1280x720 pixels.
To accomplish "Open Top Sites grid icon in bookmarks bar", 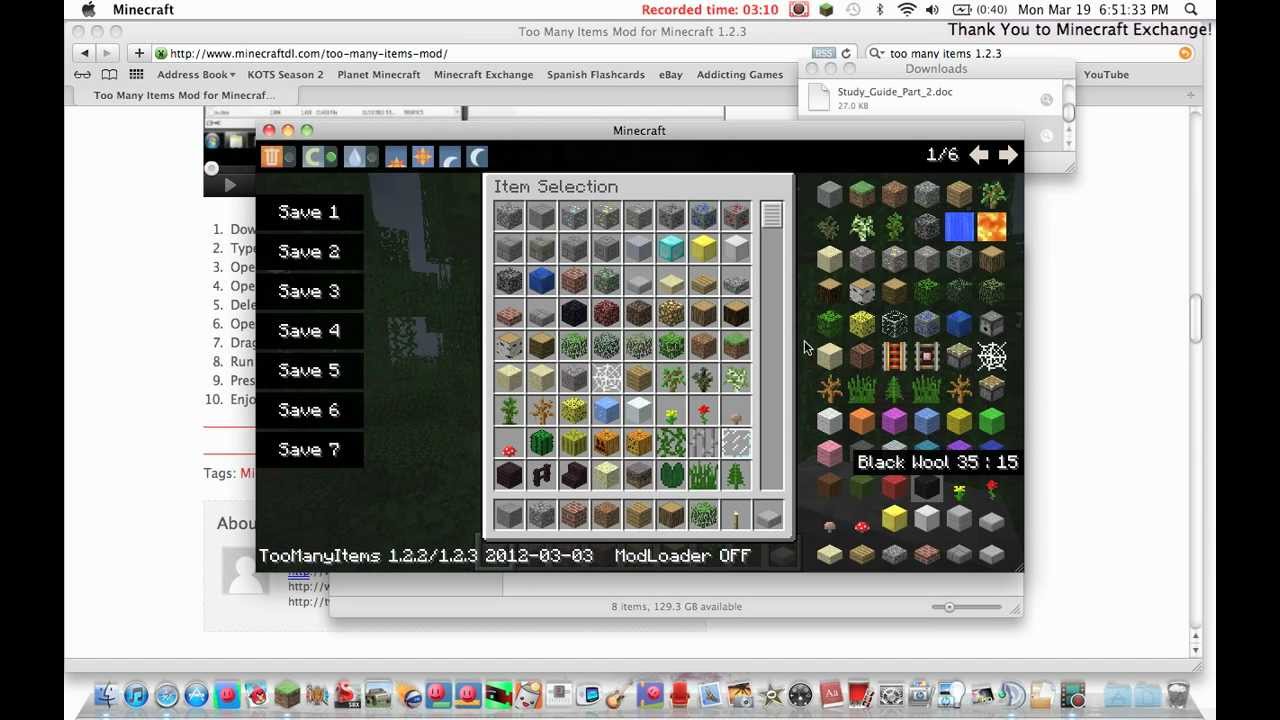I will (136, 74).
